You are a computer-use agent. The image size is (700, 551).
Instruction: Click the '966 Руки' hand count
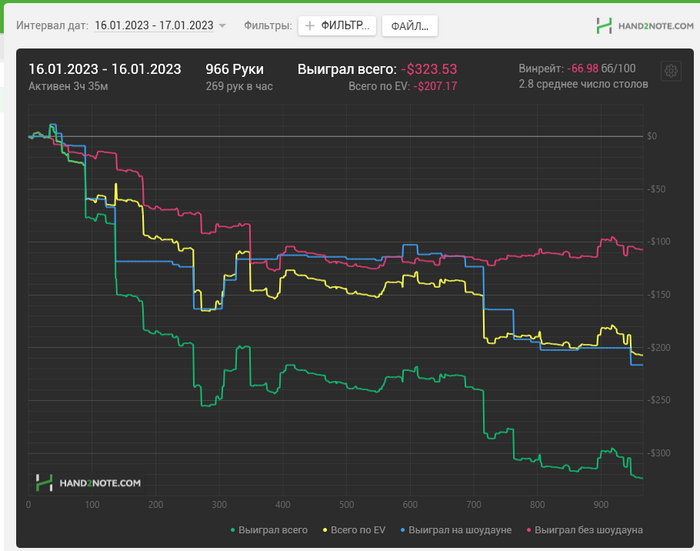click(234, 69)
